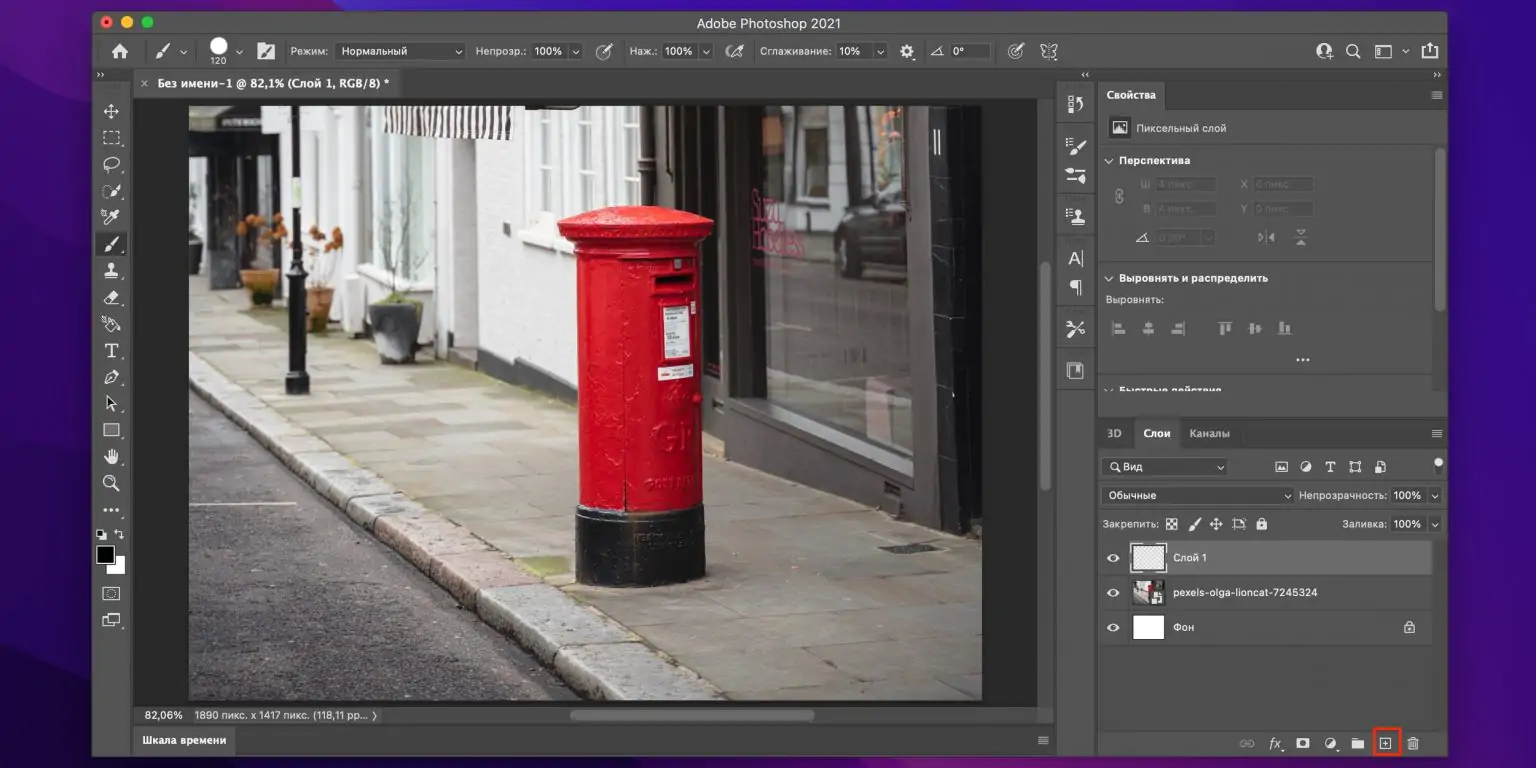Toggle pressure for size target icon
1536x768 pixels.
[1016, 51]
